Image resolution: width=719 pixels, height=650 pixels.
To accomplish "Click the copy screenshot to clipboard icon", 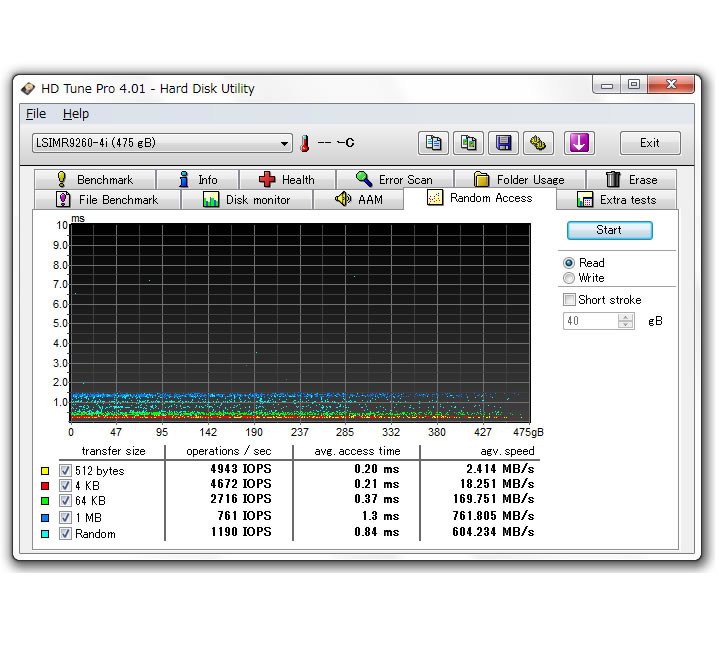I will [468, 143].
